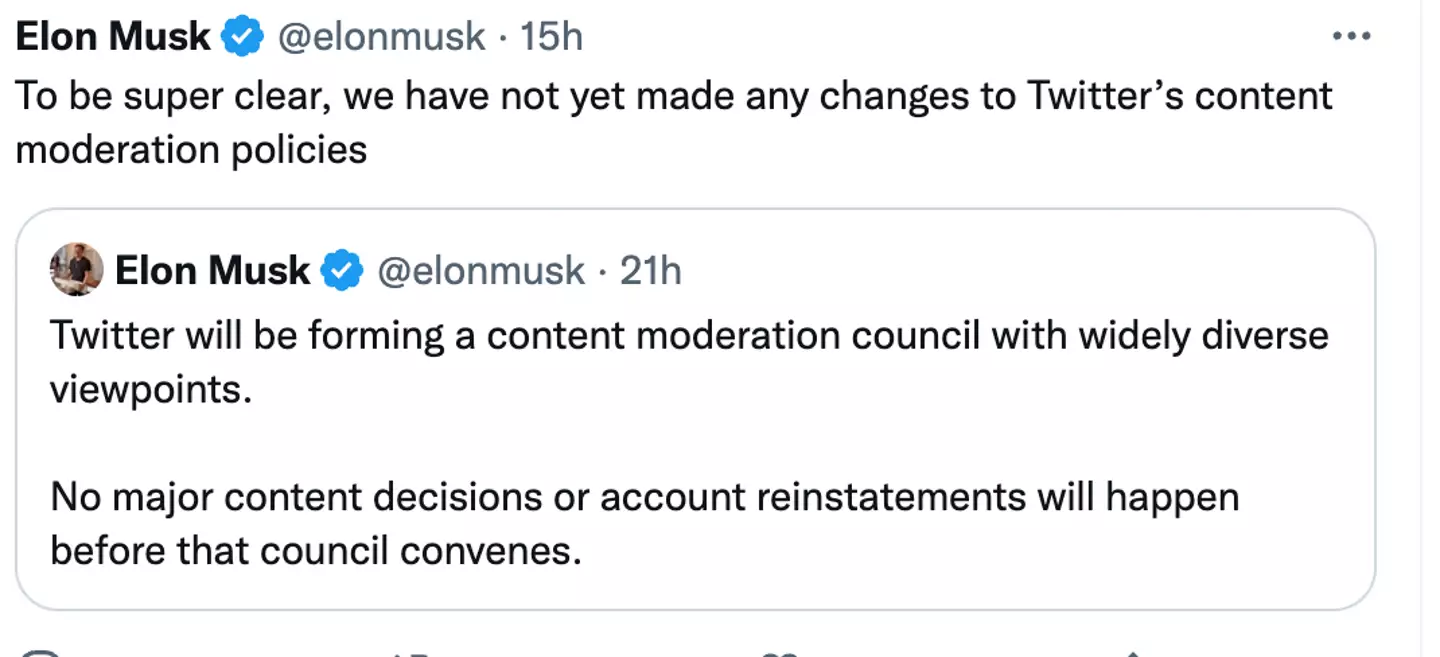Click the verified badge beside the top Elon Musk name
This screenshot has height=657, width=1440.
click(242, 38)
